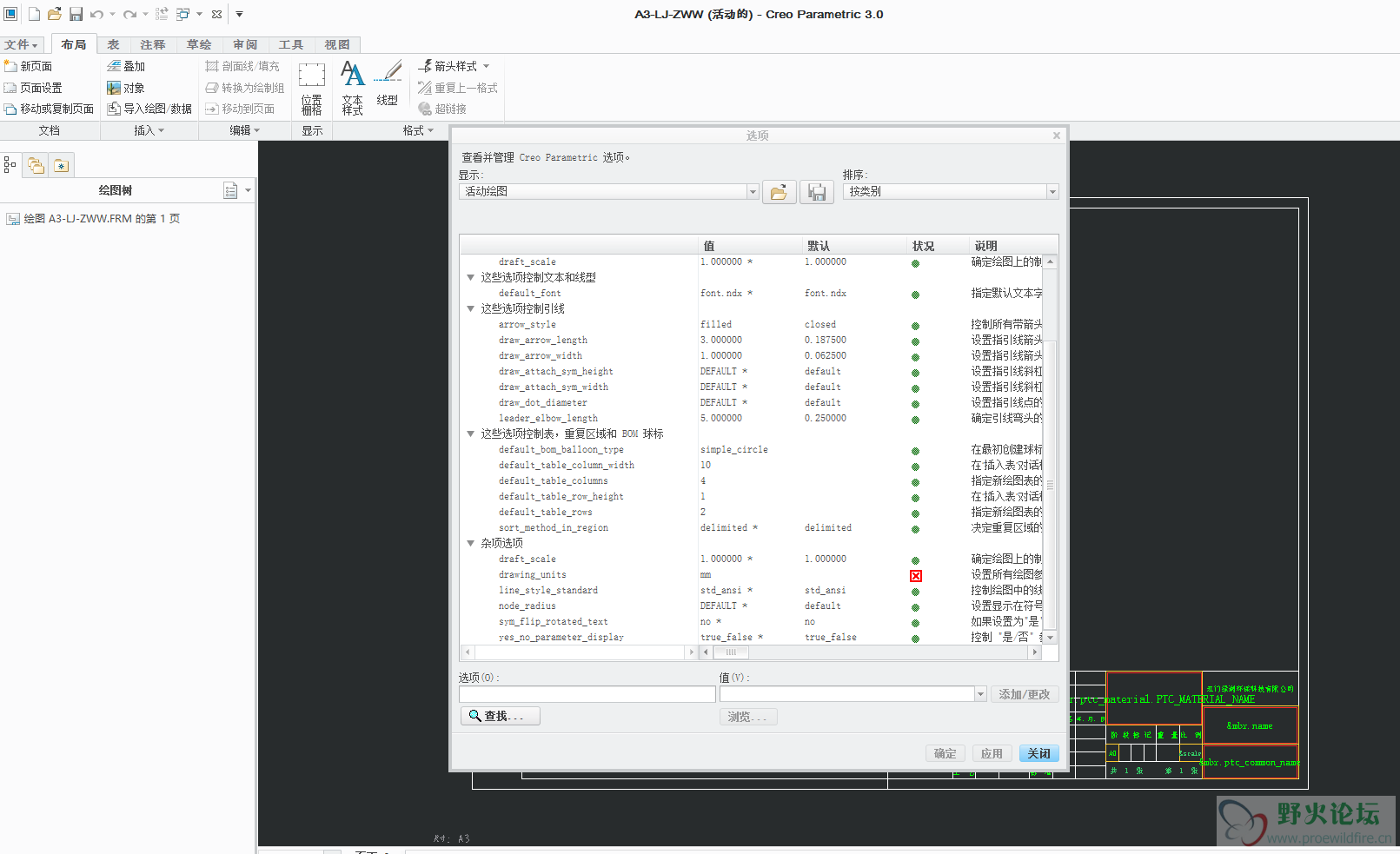Image resolution: width=1400 pixels, height=854 pixels.
Task: Click the 超链接 (Hyperlink) command
Action: (x=442, y=109)
